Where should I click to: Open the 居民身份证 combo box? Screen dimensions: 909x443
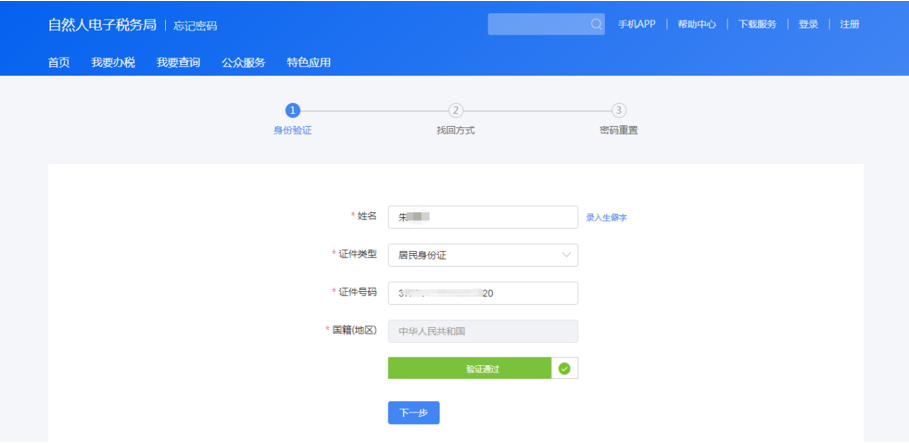tap(483, 255)
